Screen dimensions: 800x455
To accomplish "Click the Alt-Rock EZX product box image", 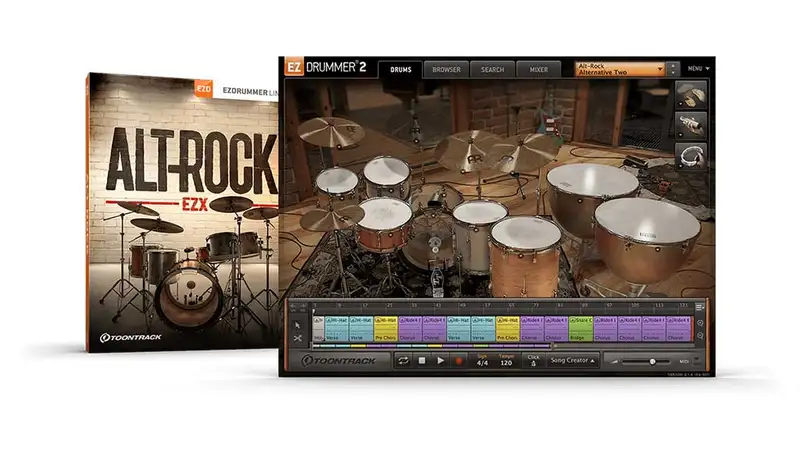I will pos(183,212).
